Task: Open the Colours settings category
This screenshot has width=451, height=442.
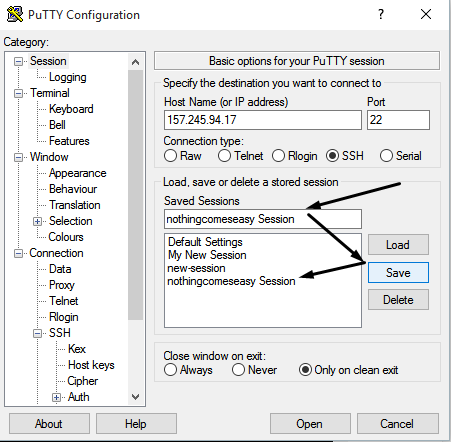Action: tap(66, 237)
